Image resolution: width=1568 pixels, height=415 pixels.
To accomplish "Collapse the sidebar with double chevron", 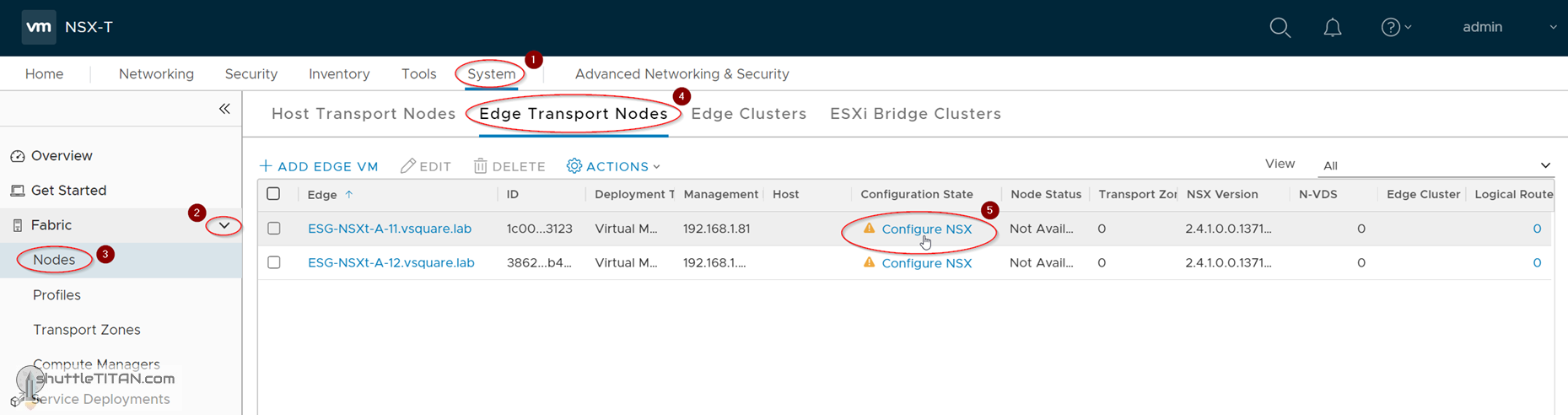I will point(224,109).
